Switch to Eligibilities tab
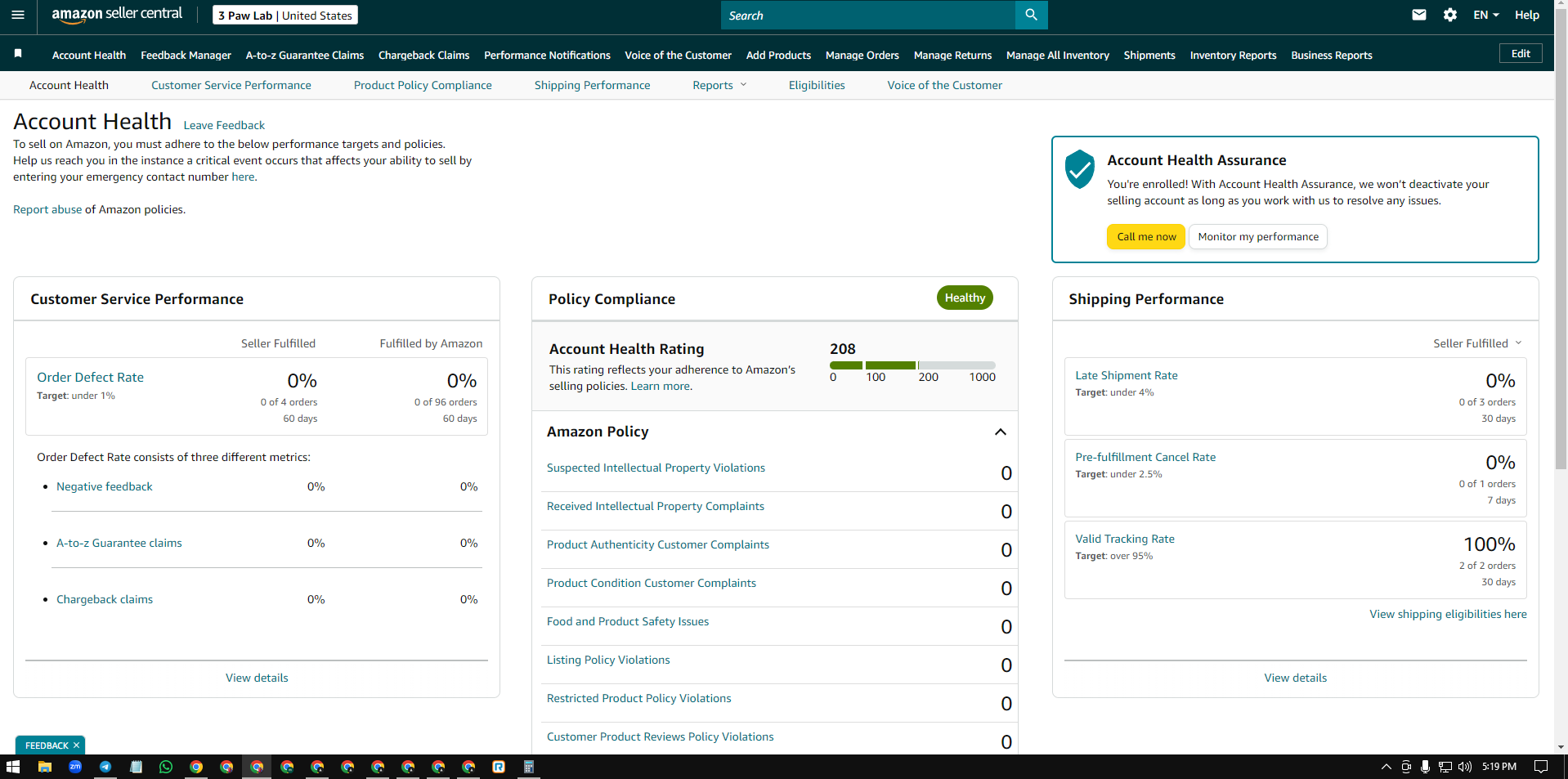Viewport: 1568px width, 779px height. [817, 85]
